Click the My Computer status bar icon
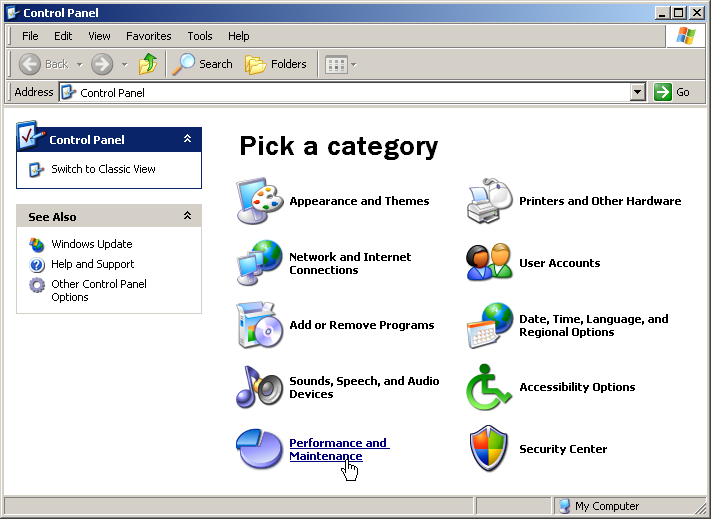The image size is (711, 519). pos(564,506)
